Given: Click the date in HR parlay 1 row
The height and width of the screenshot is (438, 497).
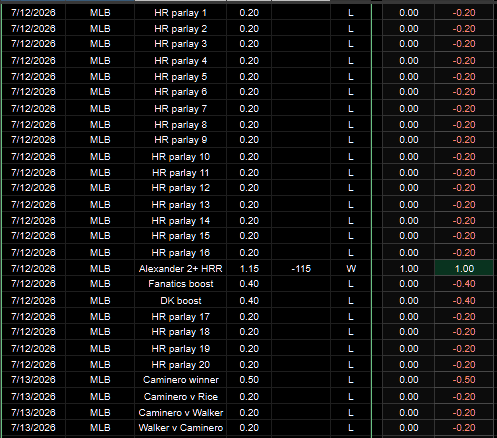Looking at the screenshot, I should coord(33,13).
